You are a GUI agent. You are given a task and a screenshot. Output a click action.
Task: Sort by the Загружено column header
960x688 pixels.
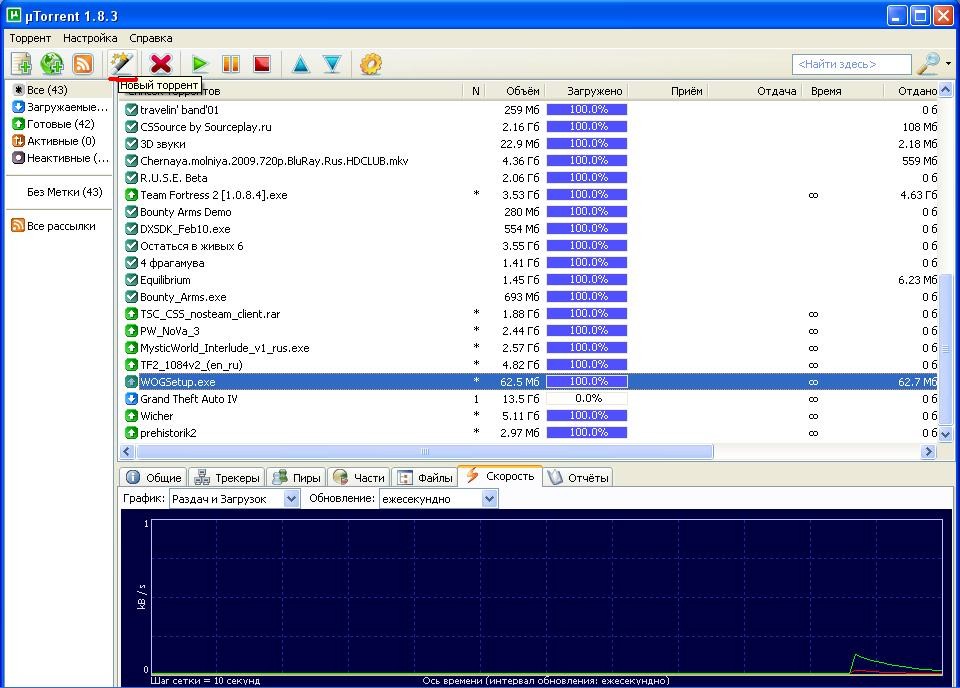pyautogui.click(x=587, y=91)
